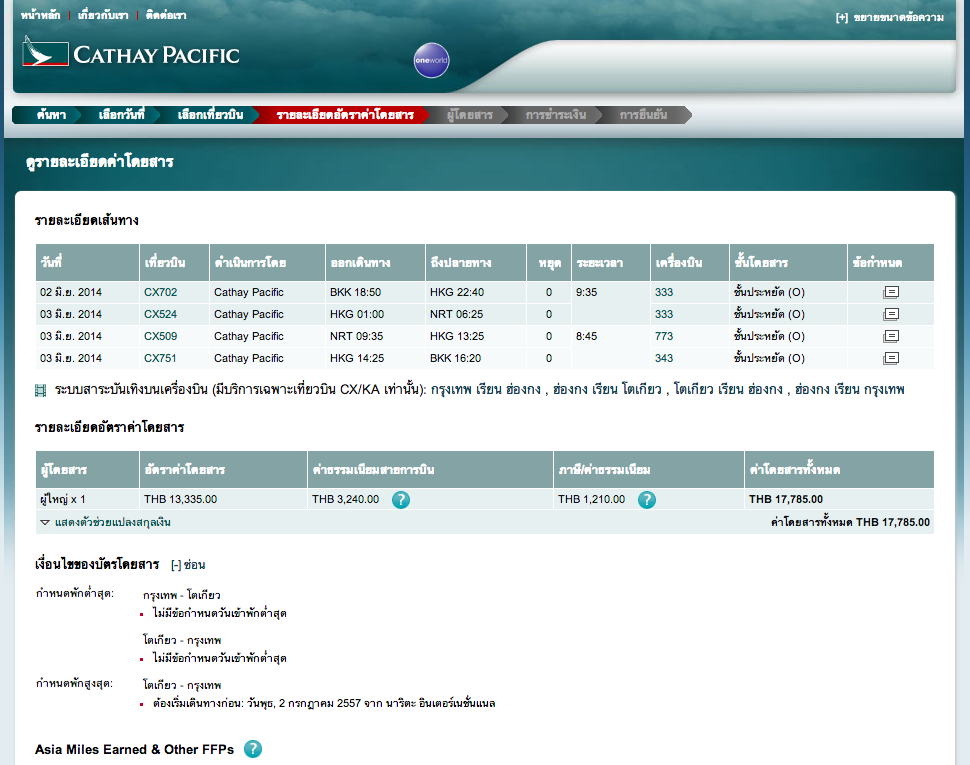Open เกี่ยวกับเรา about us link
The width and height of the screenshot is (970, 765).
pyautogui.click(x=103, y=15)
